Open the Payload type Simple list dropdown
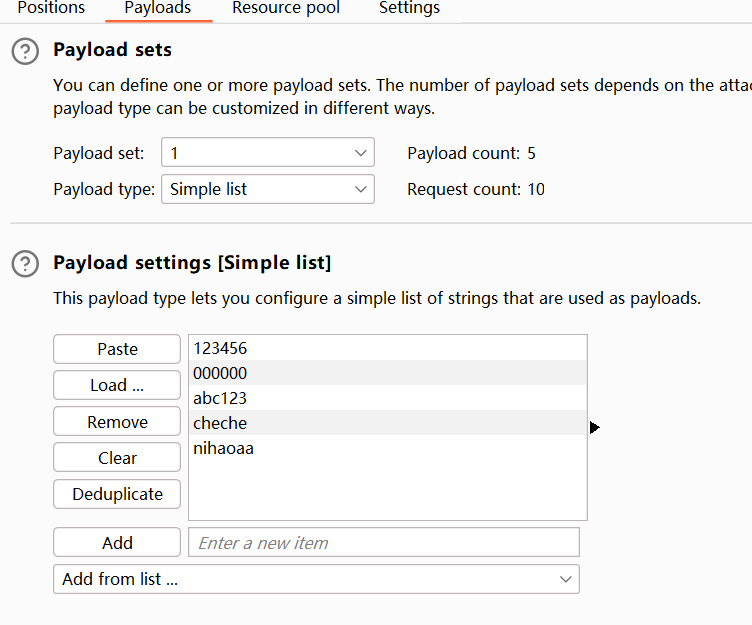 268,189
